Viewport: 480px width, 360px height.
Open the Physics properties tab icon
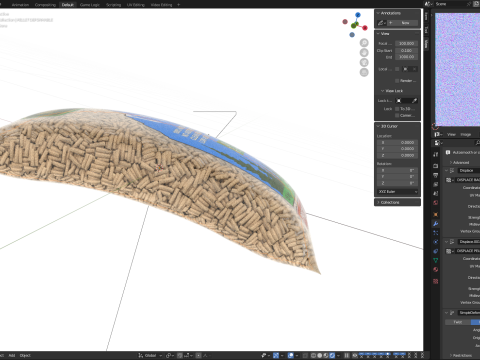pyautogui.click(x=435, y=242)
